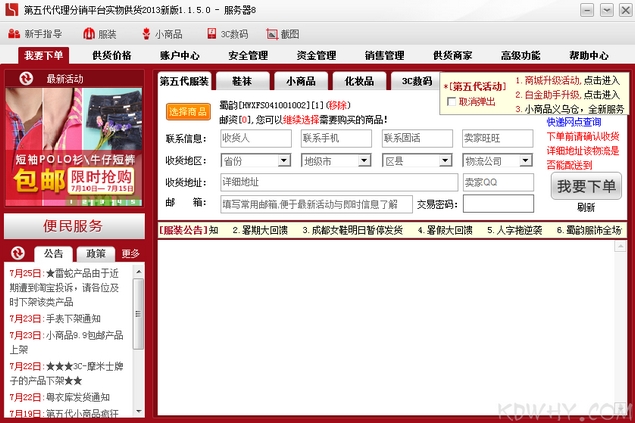Open the 供货价格 menu
635x423 pixels.
tap(112, 55)
